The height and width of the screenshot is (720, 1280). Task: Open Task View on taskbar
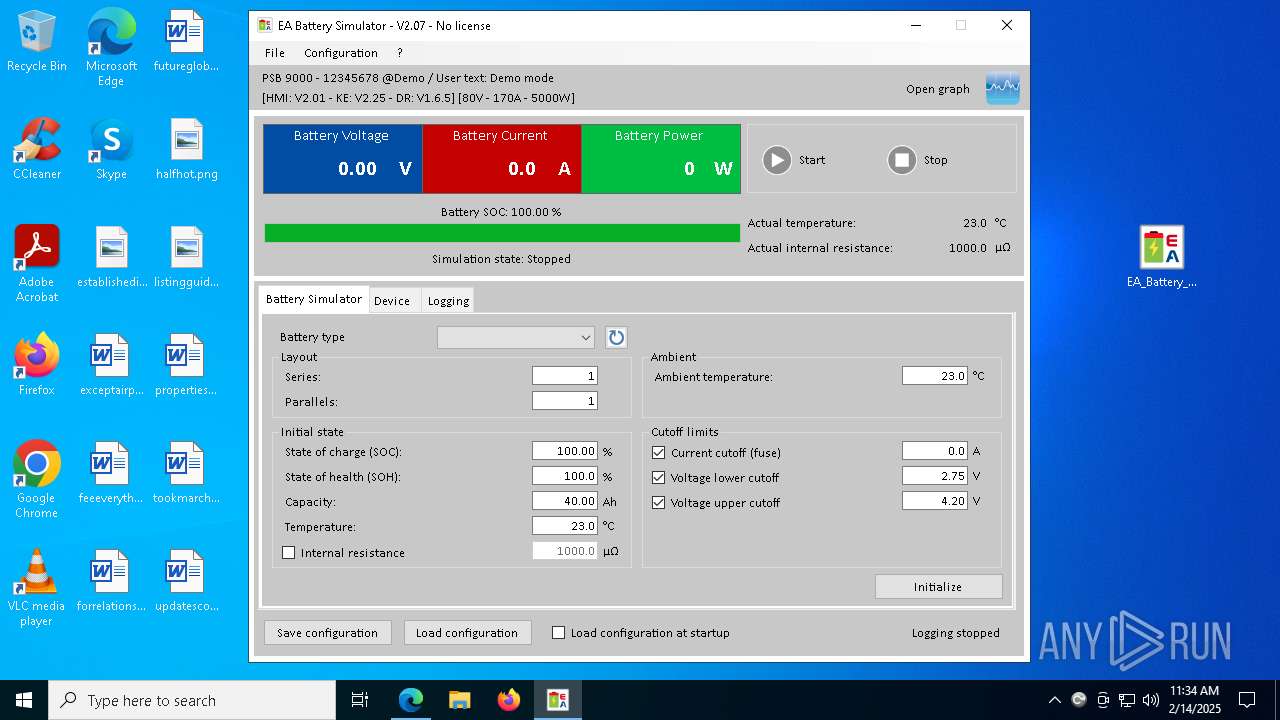tap(360, 700)
